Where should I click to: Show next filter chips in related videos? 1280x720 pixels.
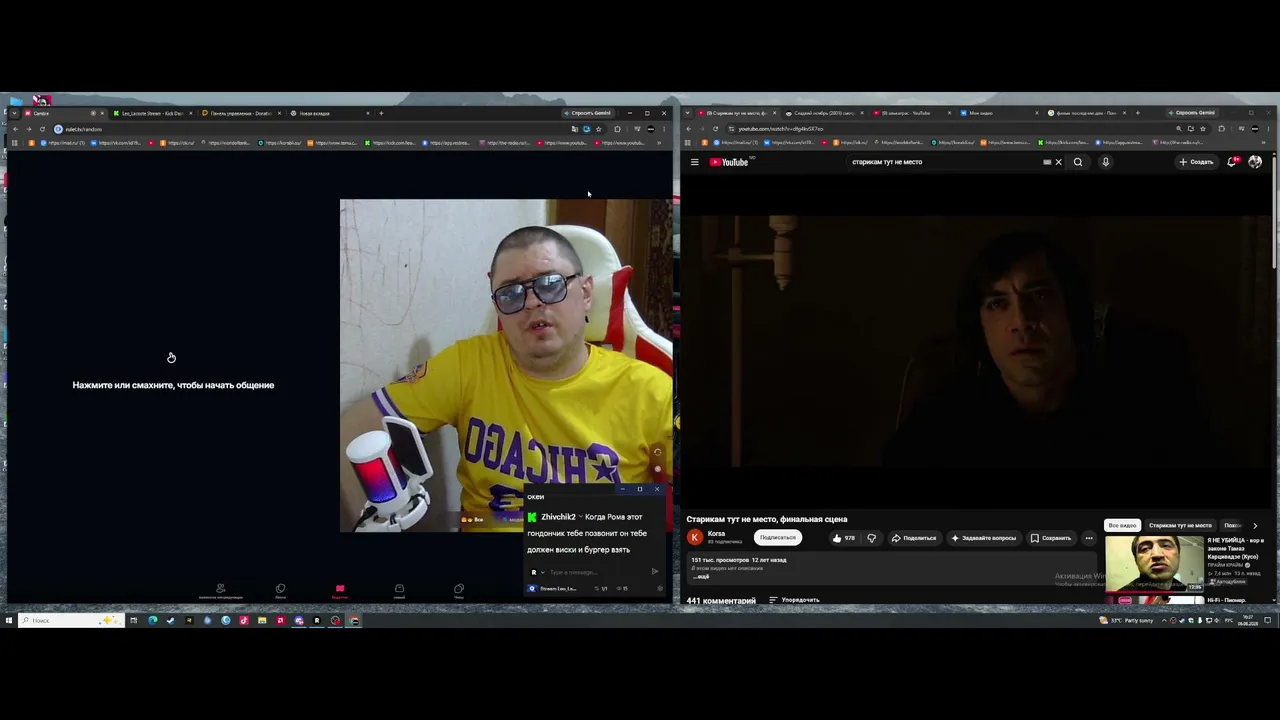coord(1255,525)
